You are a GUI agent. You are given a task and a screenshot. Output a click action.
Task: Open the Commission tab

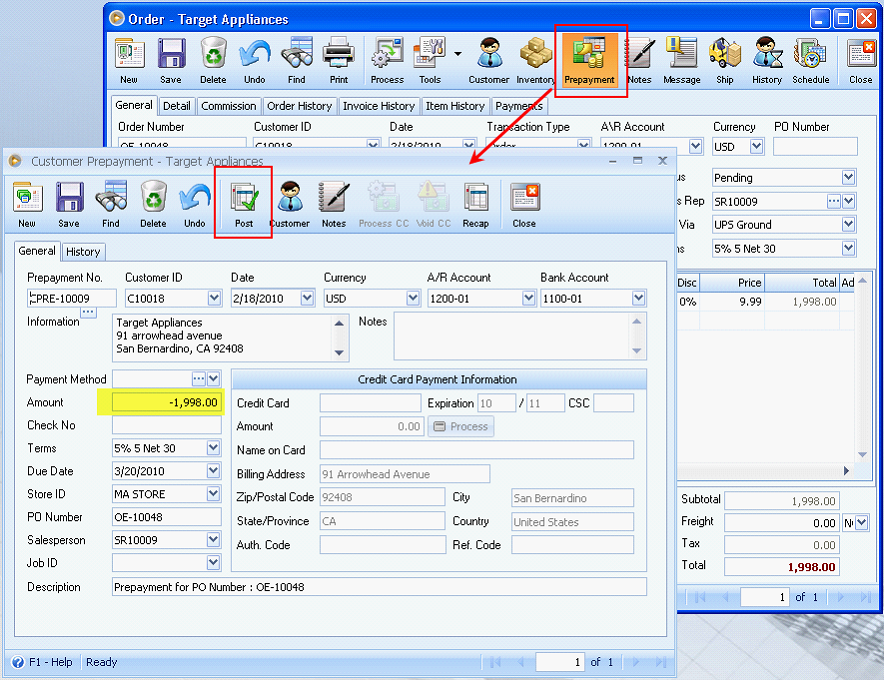click(x=229, y=106)
